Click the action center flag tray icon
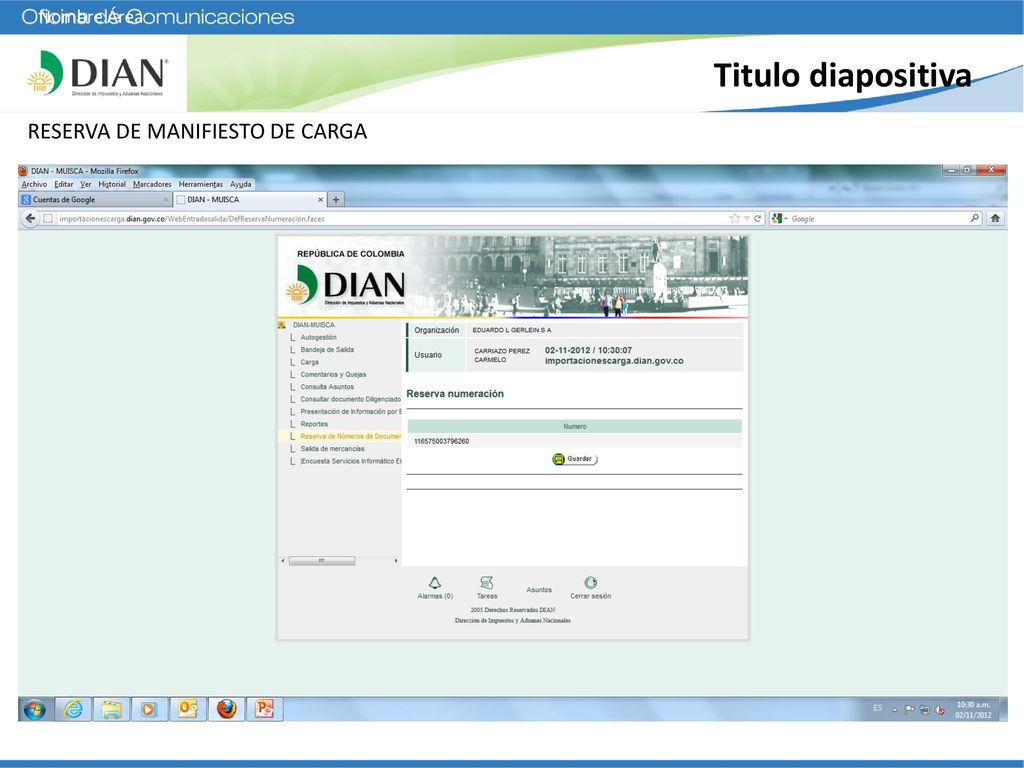Image resolution: width=1024 pixels, height=768 pixels. pyautogui.click(x=910, y=710)
